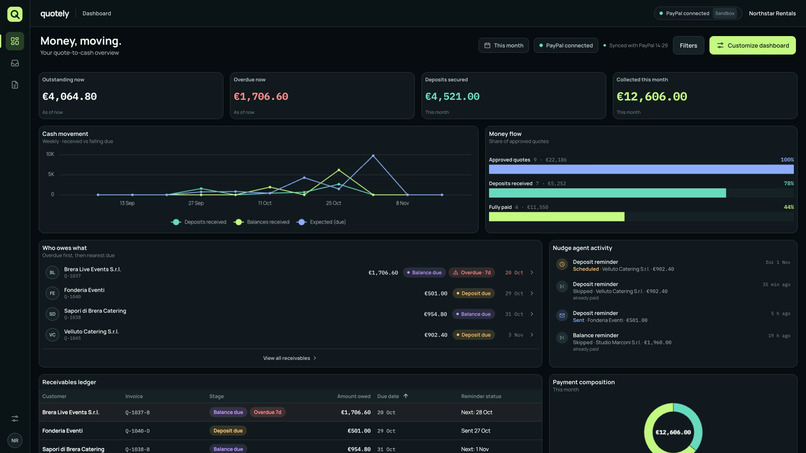The width and height of the screenshot is (806, 453).
Task: Click the VC avatar for Velluto Catering
Action: pyautogui.click(x=52, y=335)
